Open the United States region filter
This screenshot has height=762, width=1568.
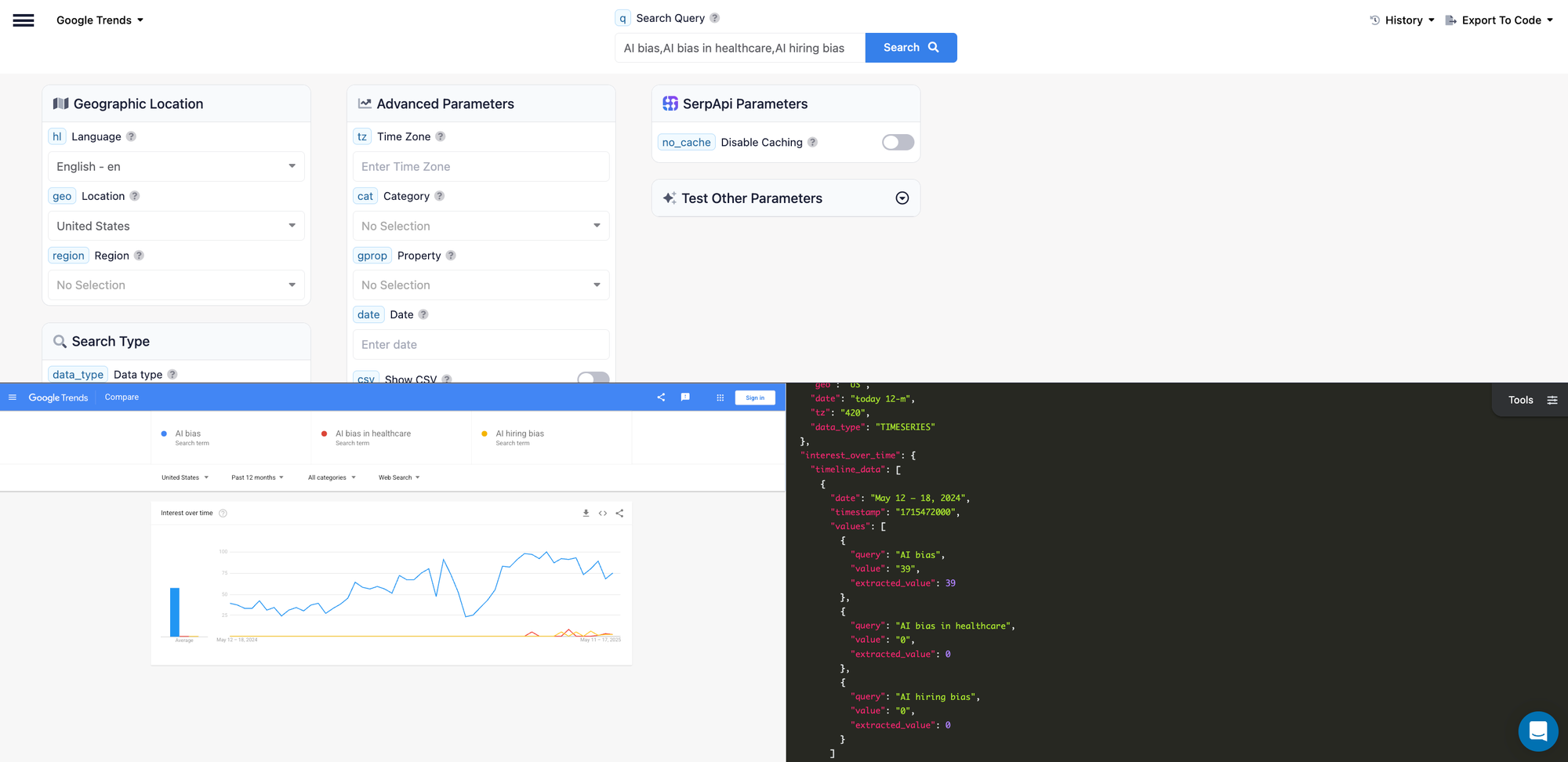185,477
